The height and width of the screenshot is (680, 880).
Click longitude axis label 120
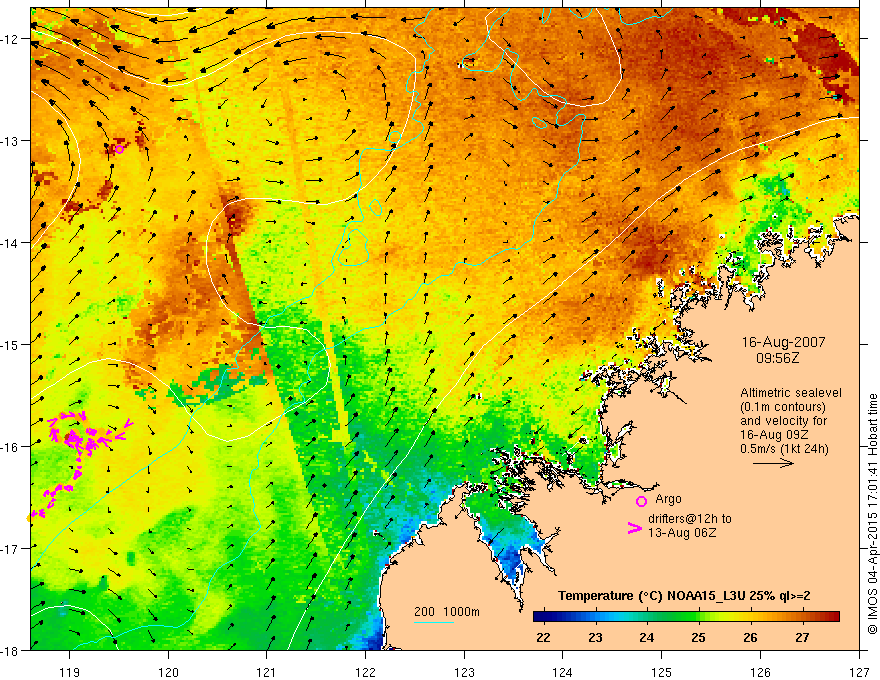pos(168,672)
